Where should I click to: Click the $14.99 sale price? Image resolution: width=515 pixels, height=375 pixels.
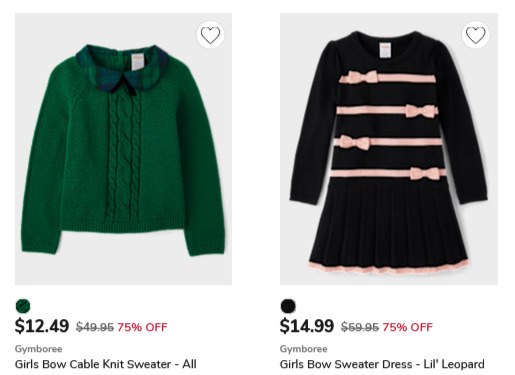point(307,326)
